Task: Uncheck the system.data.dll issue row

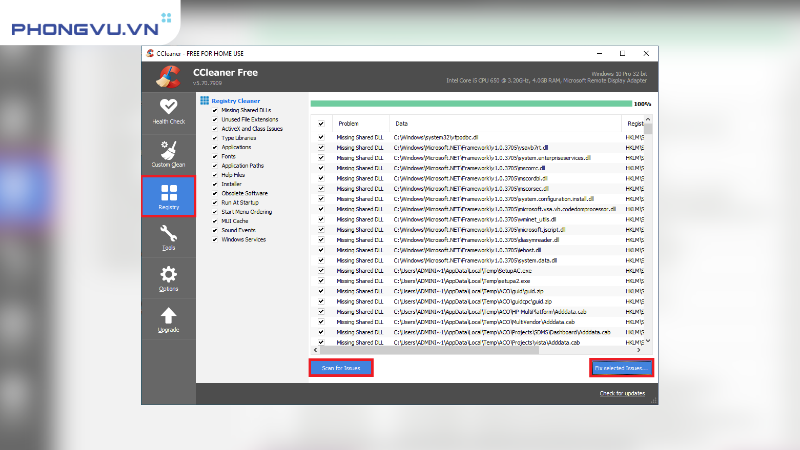Action: [x=321, y=260]
